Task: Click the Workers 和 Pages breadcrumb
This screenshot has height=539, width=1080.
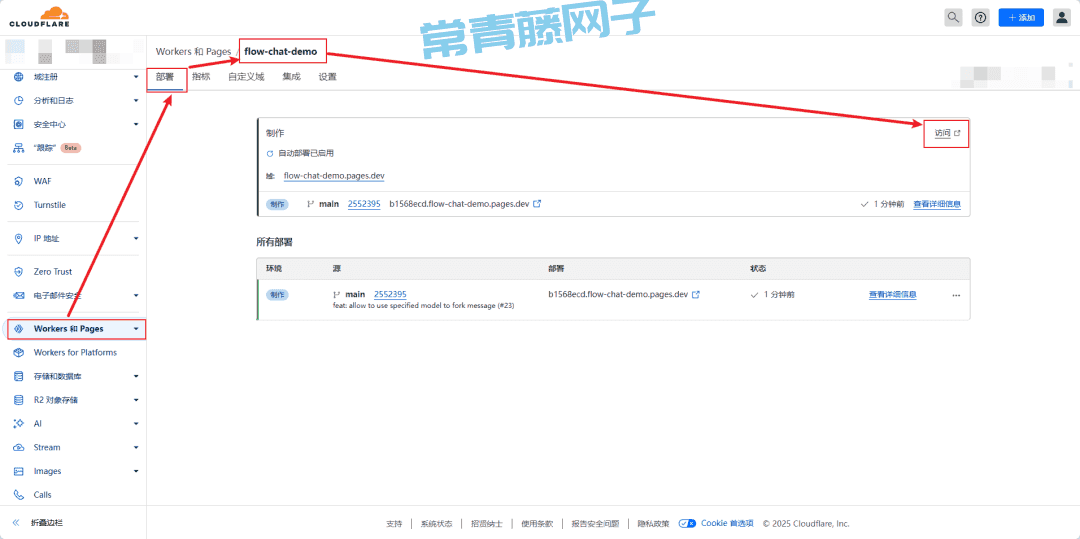Action: pos(194,52)
